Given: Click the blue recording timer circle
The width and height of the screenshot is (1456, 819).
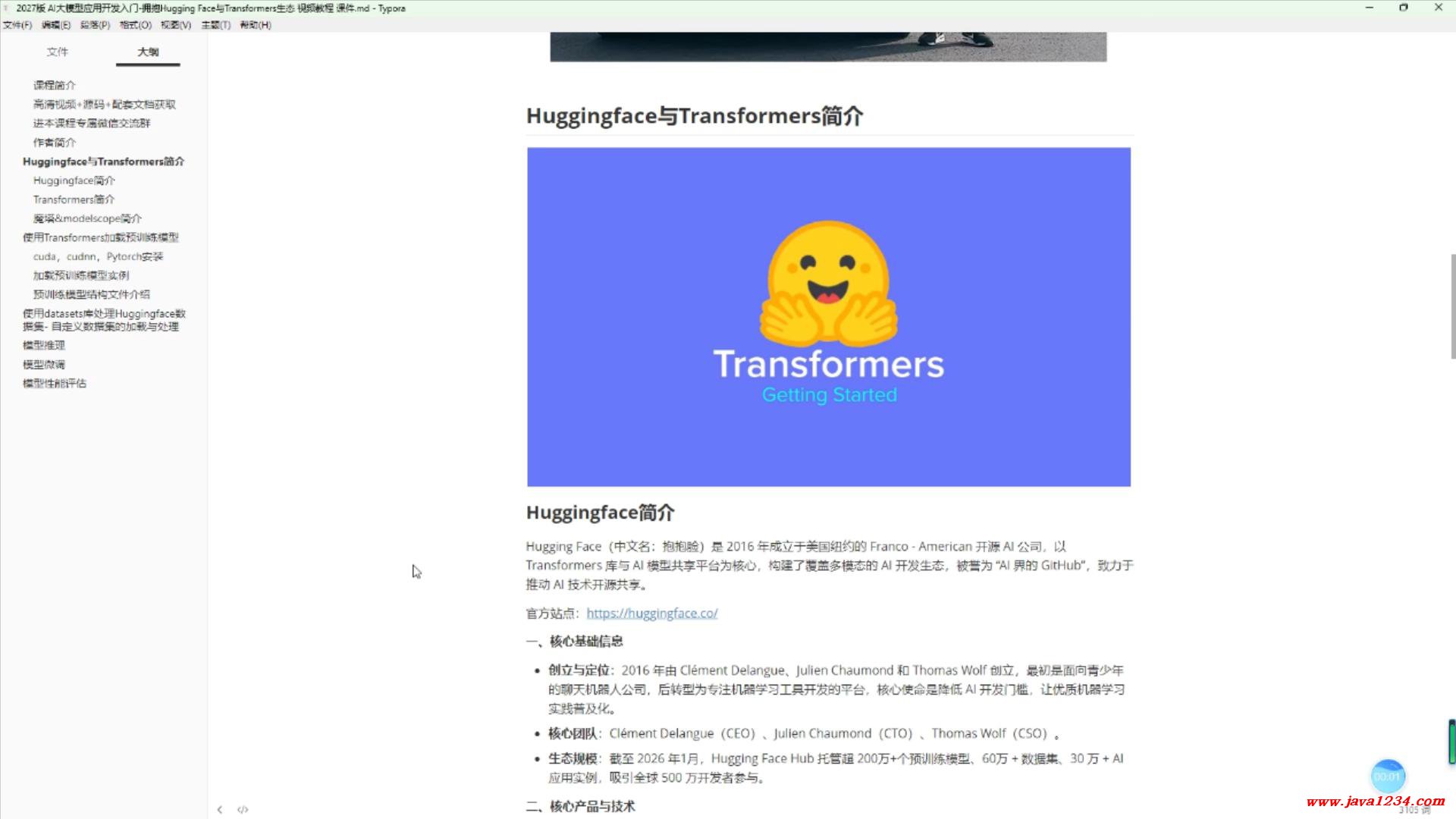Looking at the screenshot, I should pyautogui.click(x=1388, y=776).
